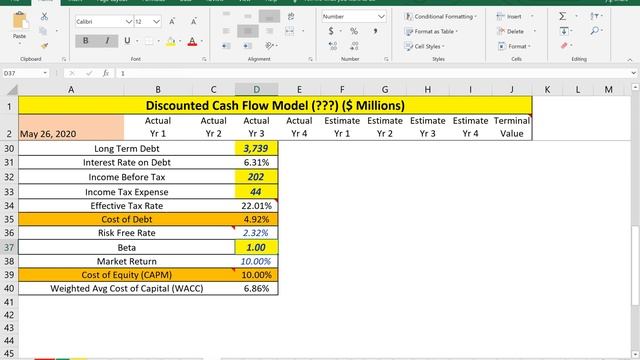640x360 pixels.
Task: Toggle Bold formatting
Action: coord(86,41)
